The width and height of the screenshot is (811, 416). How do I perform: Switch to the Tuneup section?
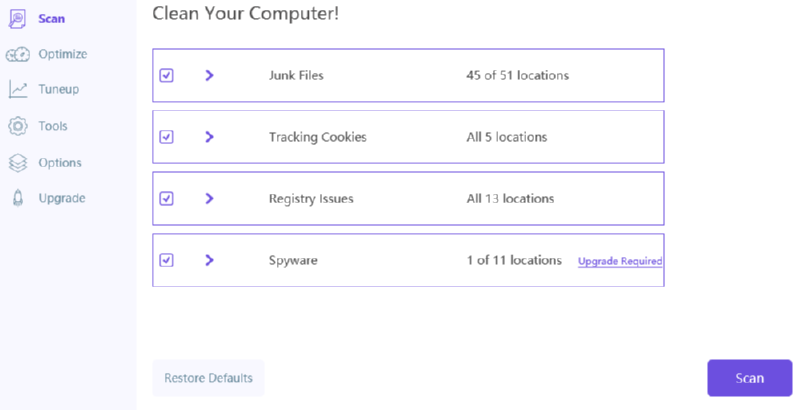coord(58,90)
